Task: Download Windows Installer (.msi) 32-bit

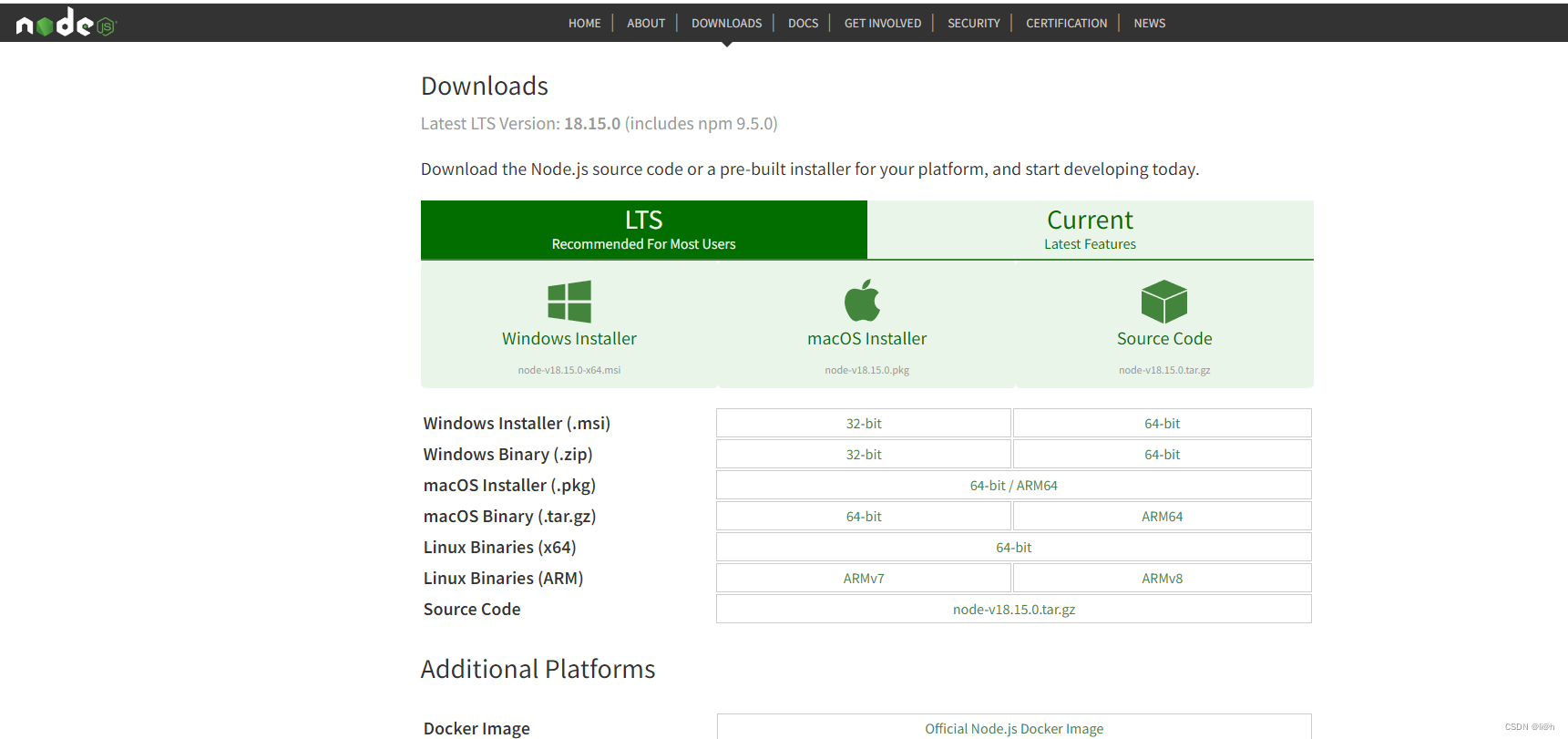Action: [864, 423]
